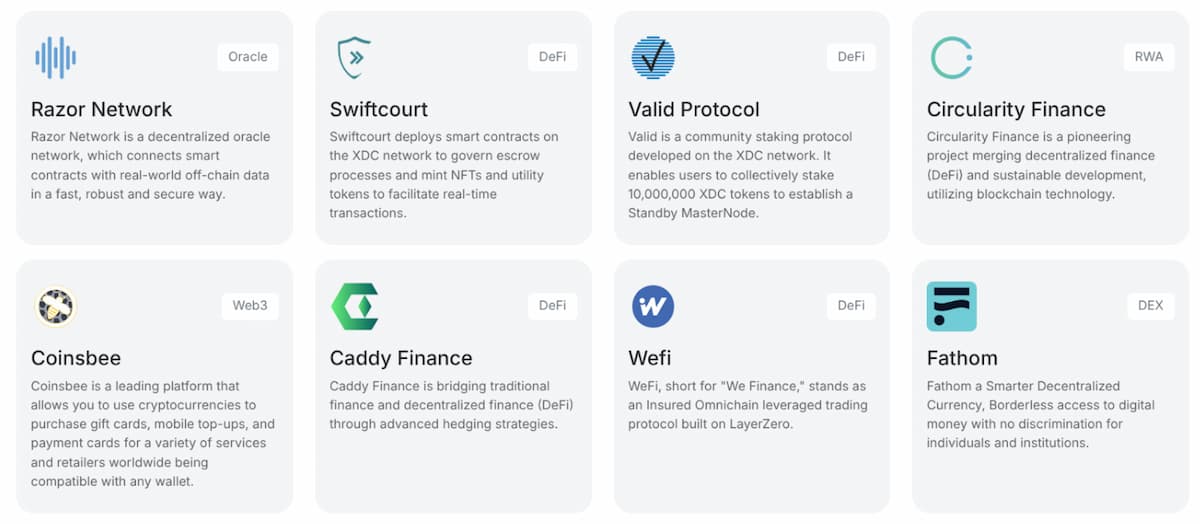Select the Oracle tag on Razor Network
Image resolution: width=1200 pixels, height=524 pixels.
click(x=248, y=57)
